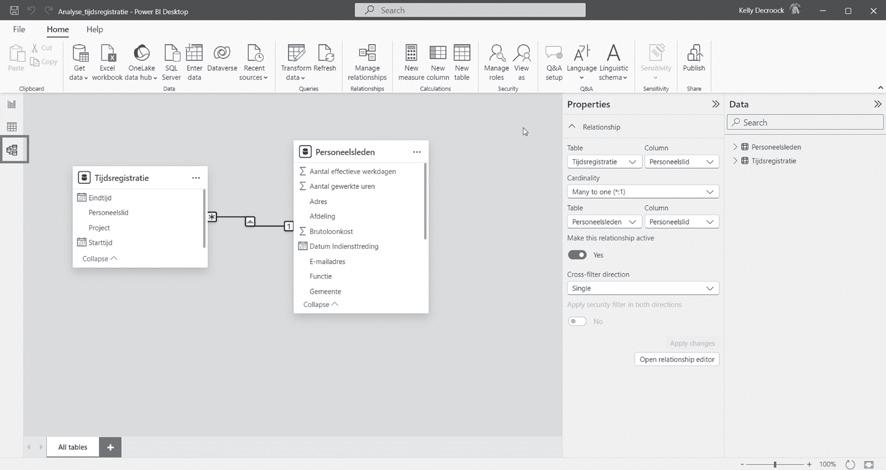Add a new layout tab
This screenshot has width=886, height=470.
pos(110,447)
